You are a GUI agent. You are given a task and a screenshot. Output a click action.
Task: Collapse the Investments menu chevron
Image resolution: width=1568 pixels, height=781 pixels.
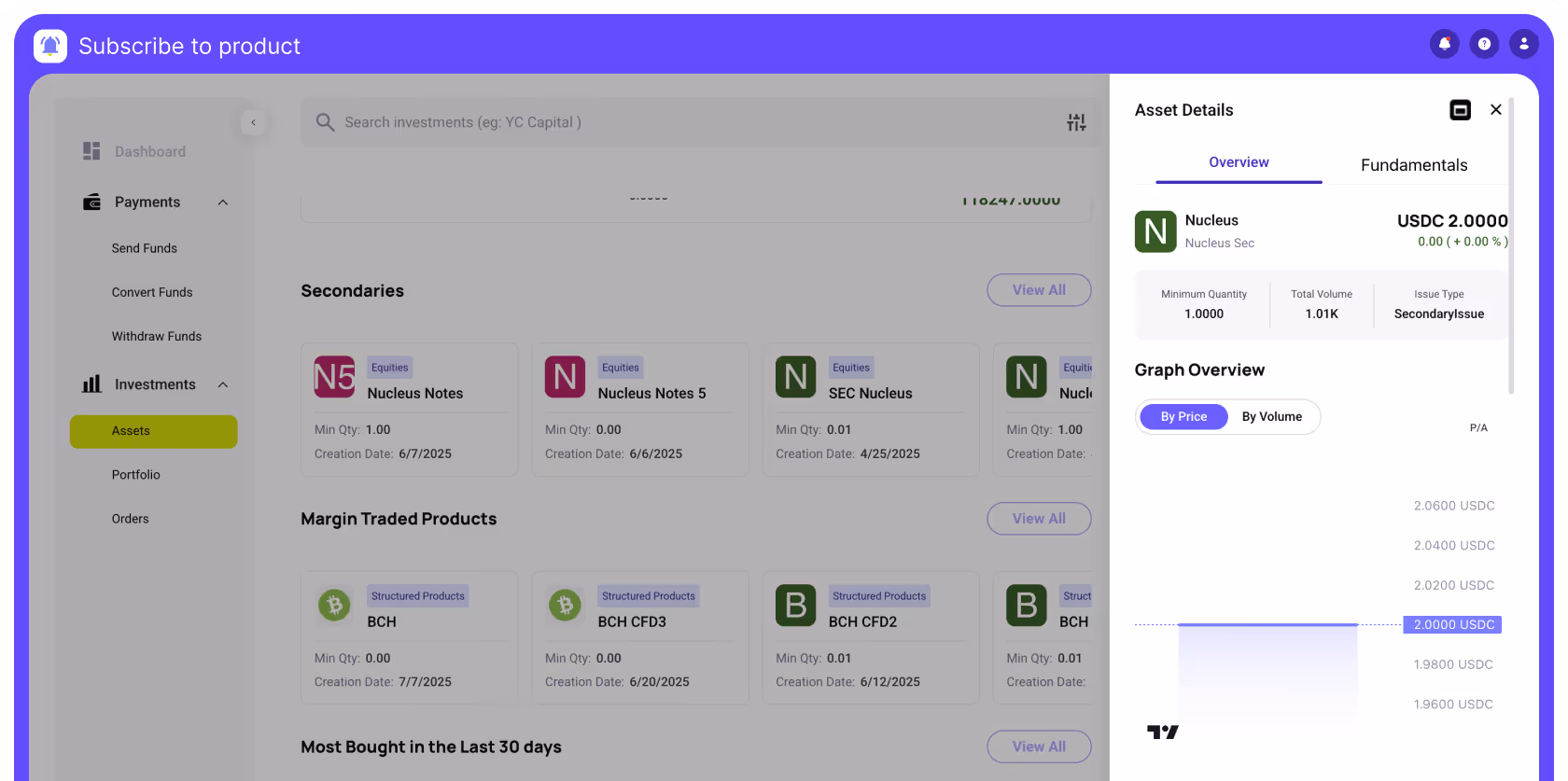point(223,384)
